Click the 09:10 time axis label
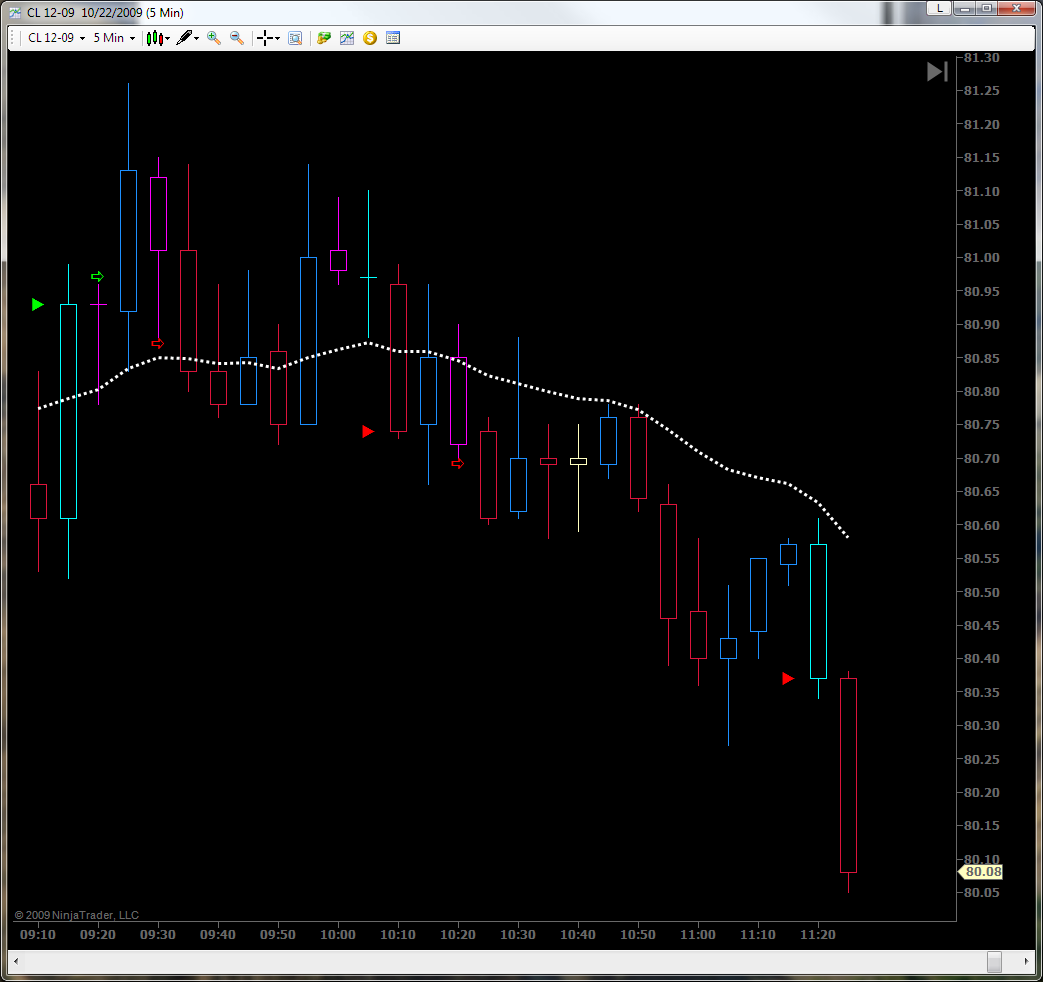Image resolution: width=1043 pixels, height=982 pixels. pos(38,935)
